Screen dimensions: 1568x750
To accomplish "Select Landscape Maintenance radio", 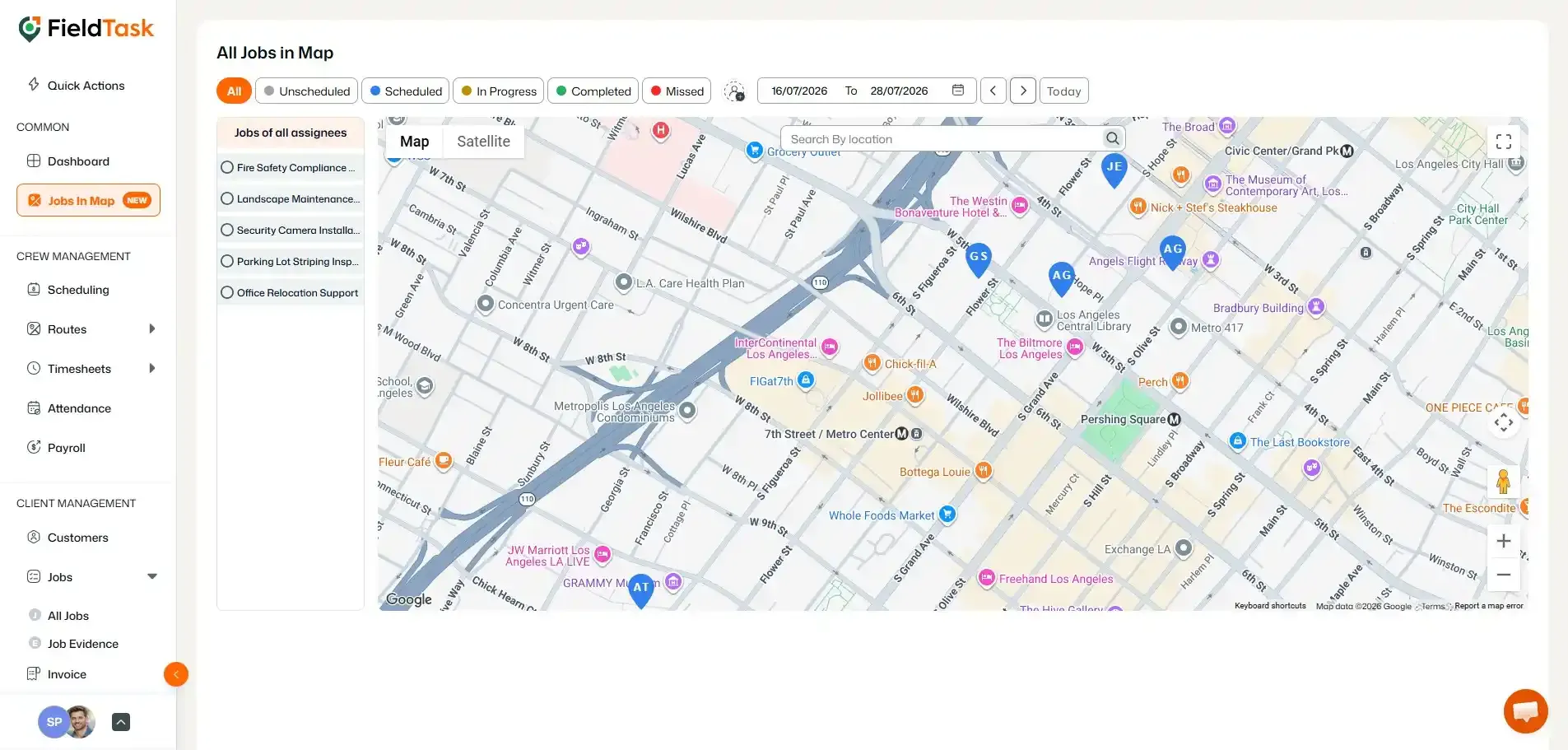I will (227, 198).
